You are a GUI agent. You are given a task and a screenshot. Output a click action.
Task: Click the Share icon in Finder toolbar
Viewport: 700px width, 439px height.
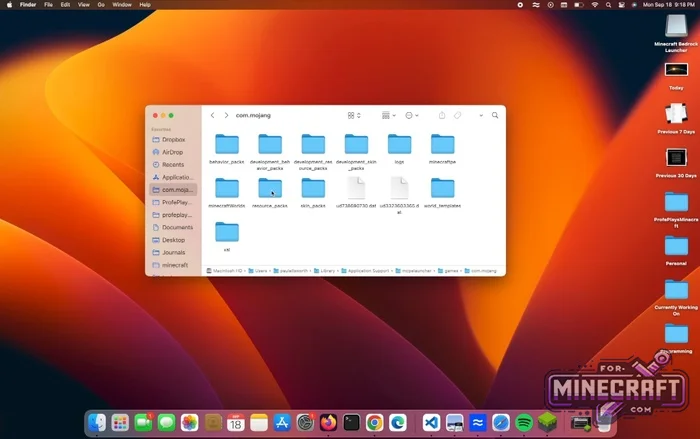tap(441, 116)
